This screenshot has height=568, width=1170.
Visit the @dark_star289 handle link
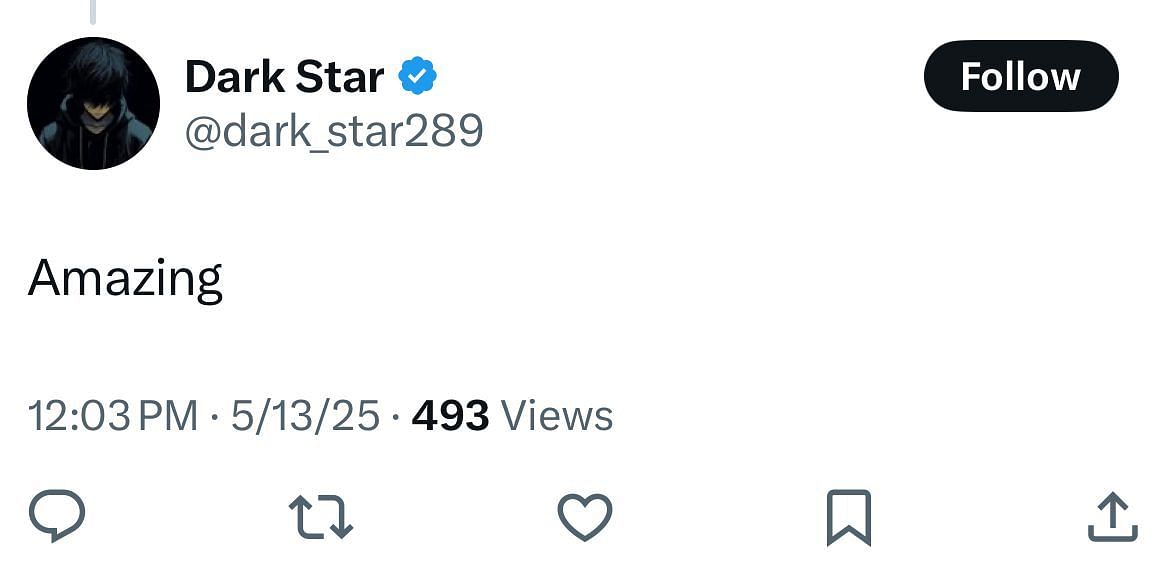(x=334, y=131)
